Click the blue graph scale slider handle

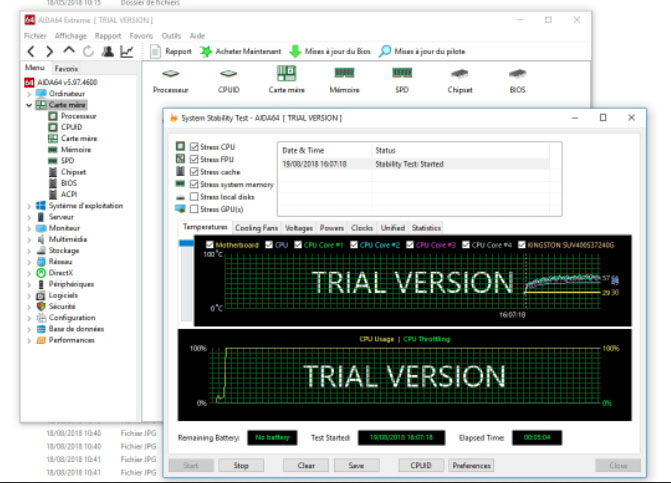pos(186,243)
